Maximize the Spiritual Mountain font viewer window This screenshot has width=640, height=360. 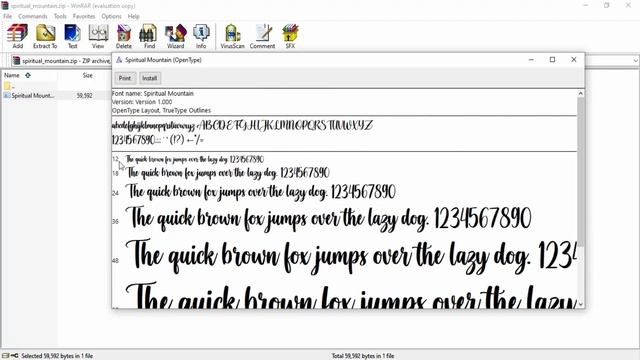(x=552, y=60)
